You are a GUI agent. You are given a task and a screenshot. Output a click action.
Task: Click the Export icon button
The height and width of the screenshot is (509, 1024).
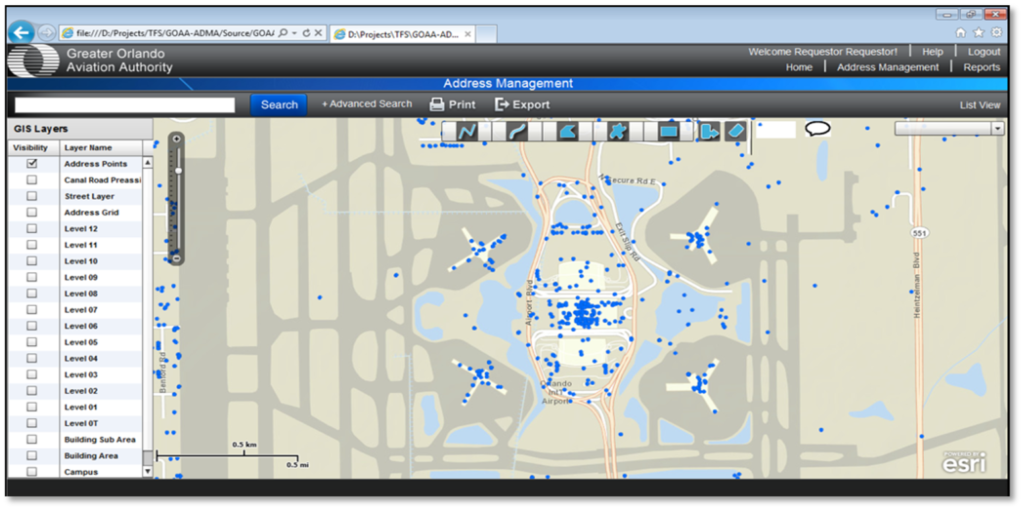tap(522, 104)
